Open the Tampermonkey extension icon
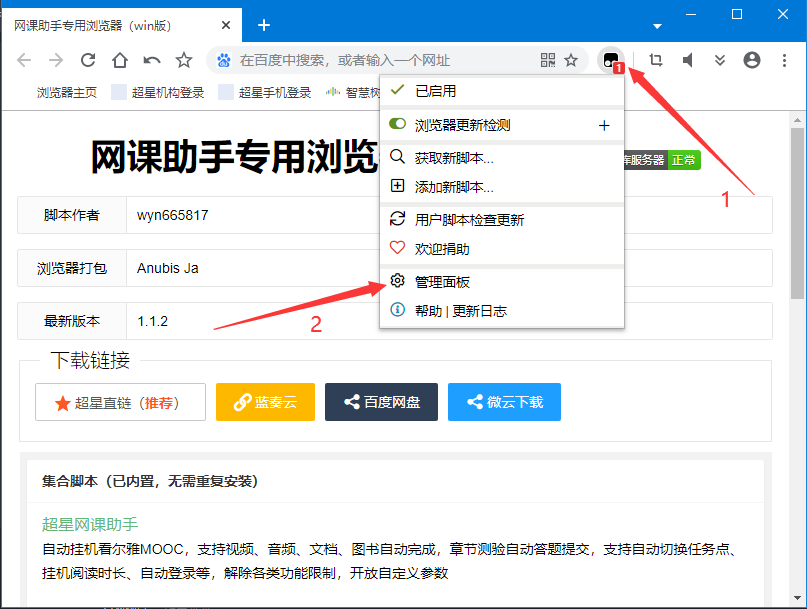 [611, 61]
